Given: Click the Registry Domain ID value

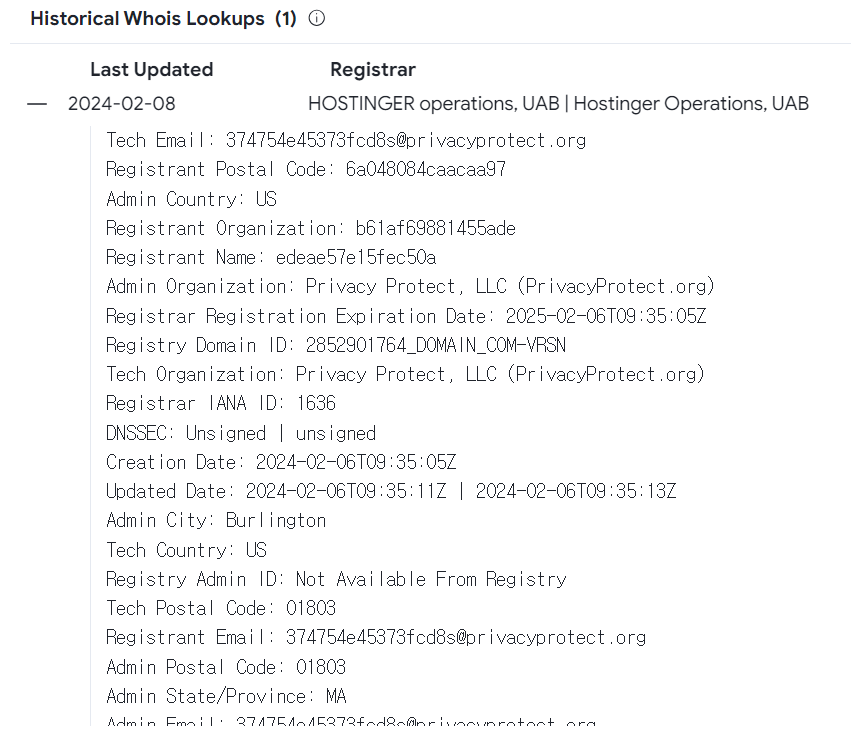Looking at the screenshot, I should (436, 345).
